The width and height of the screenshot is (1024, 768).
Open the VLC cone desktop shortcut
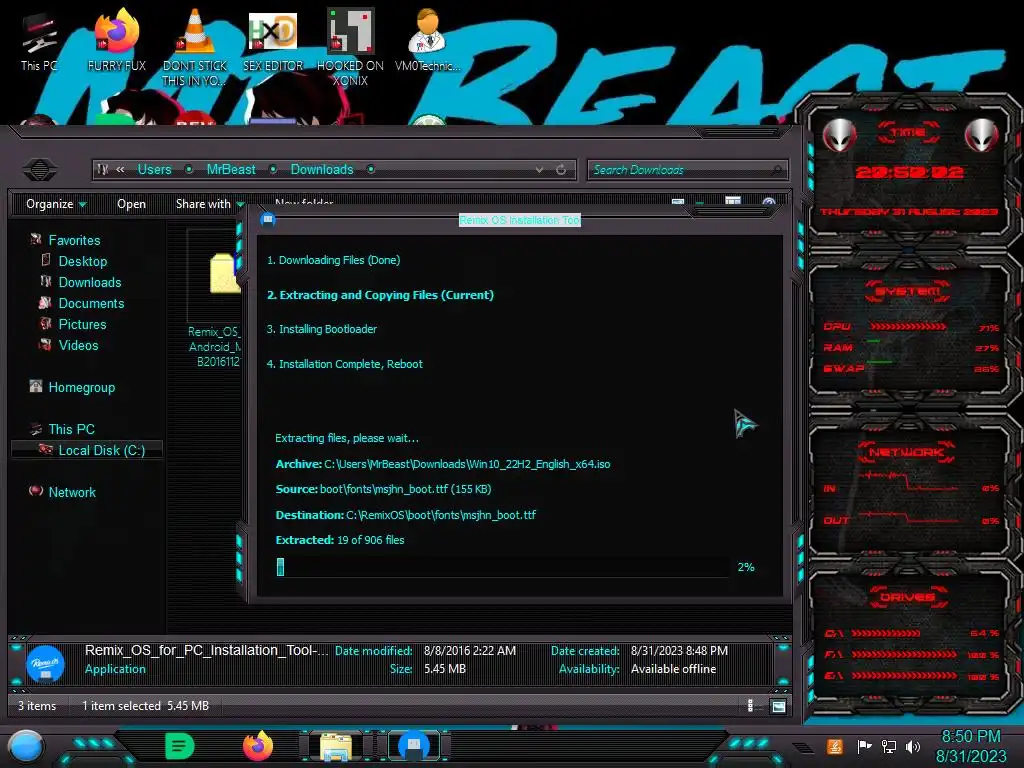(x=195, y=47)
